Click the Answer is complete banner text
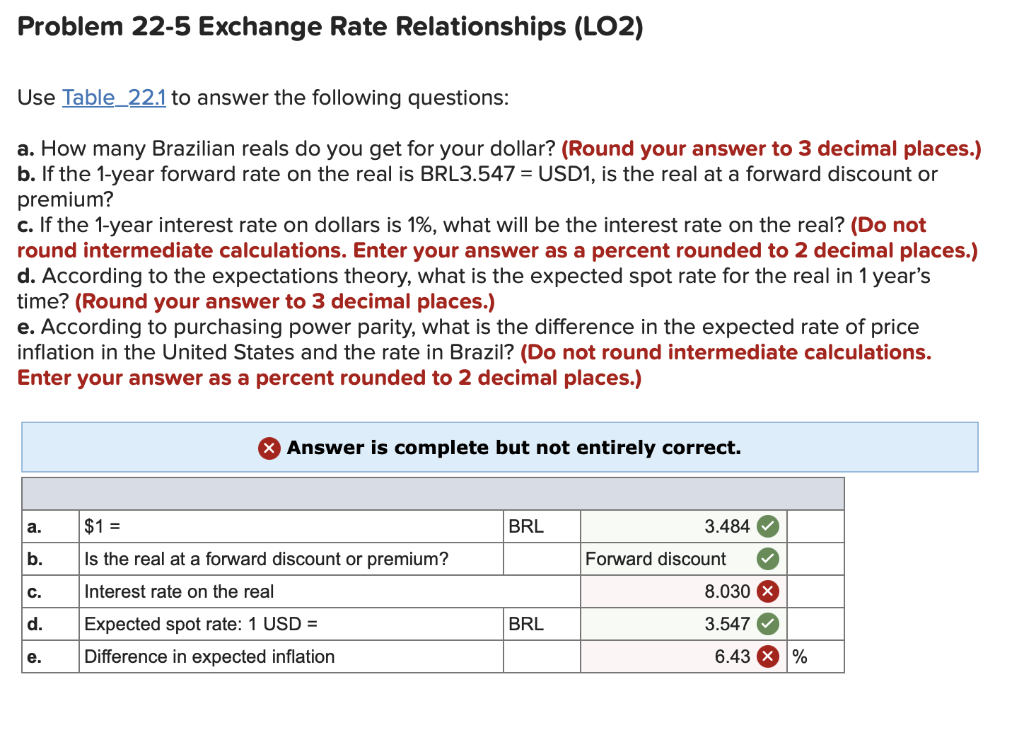1024x747 pixels. 513,447
